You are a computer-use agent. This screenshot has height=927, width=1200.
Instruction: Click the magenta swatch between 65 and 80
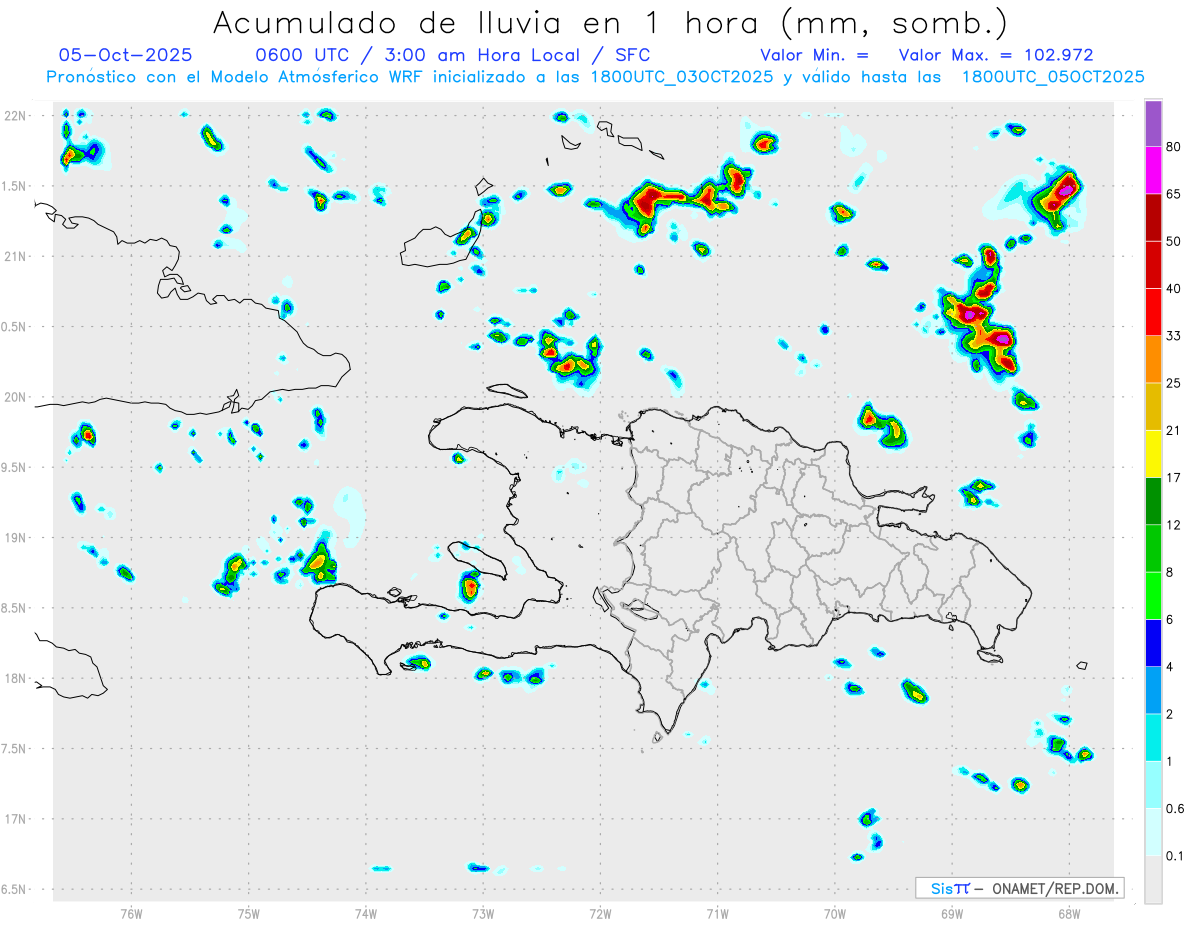tap(1153, 170)
